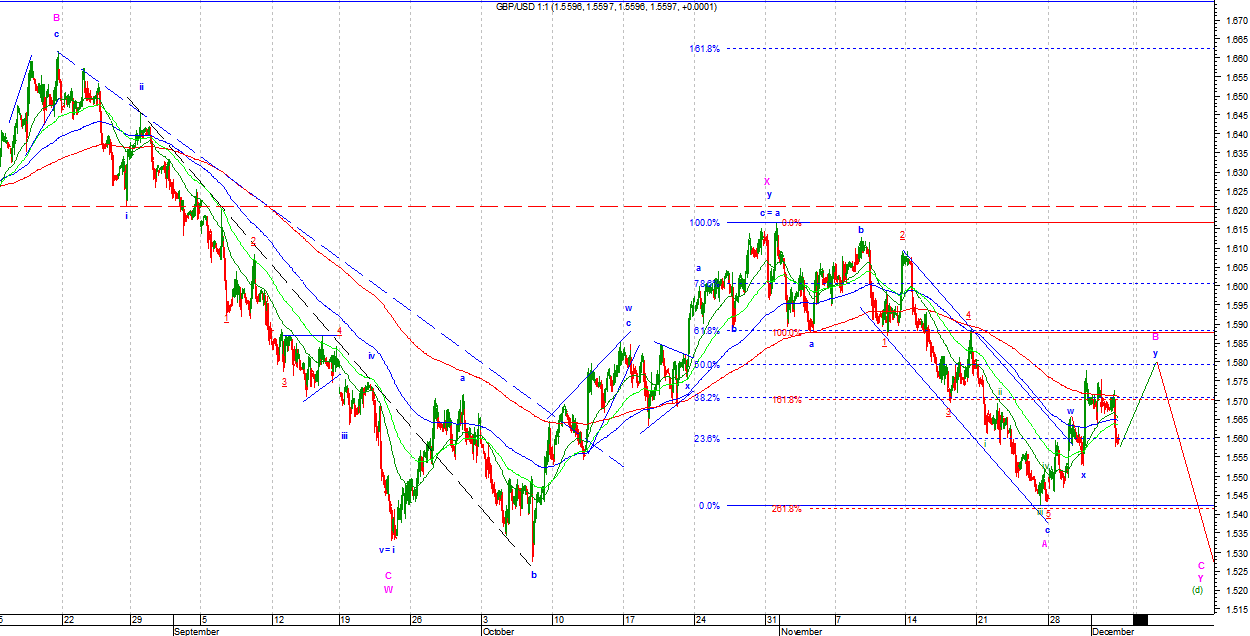Click the red 261.8% extension label
Viewport: 1250px width, 636px height.
coord(787,509)
